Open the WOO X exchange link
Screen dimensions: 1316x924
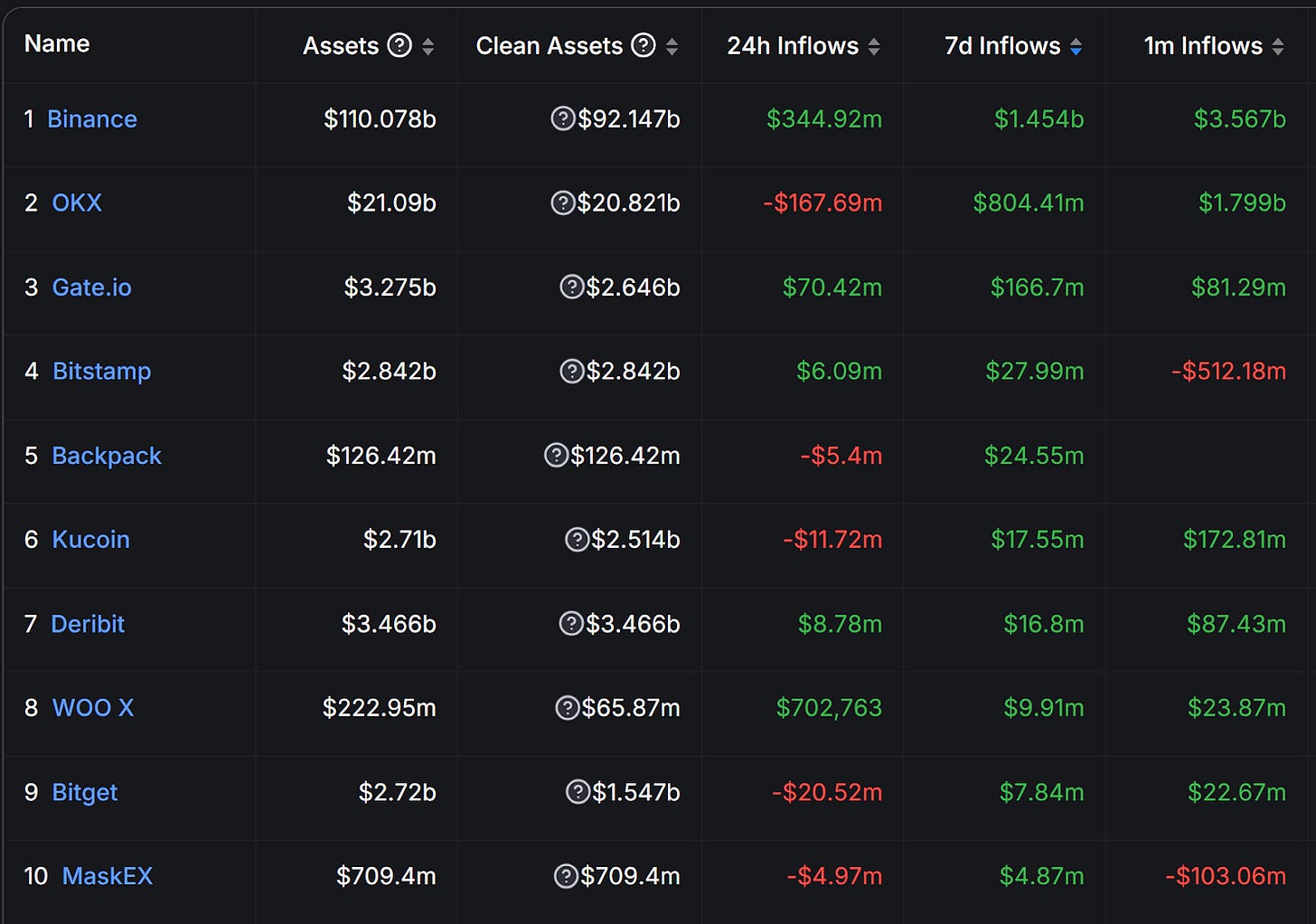[93, 707]
